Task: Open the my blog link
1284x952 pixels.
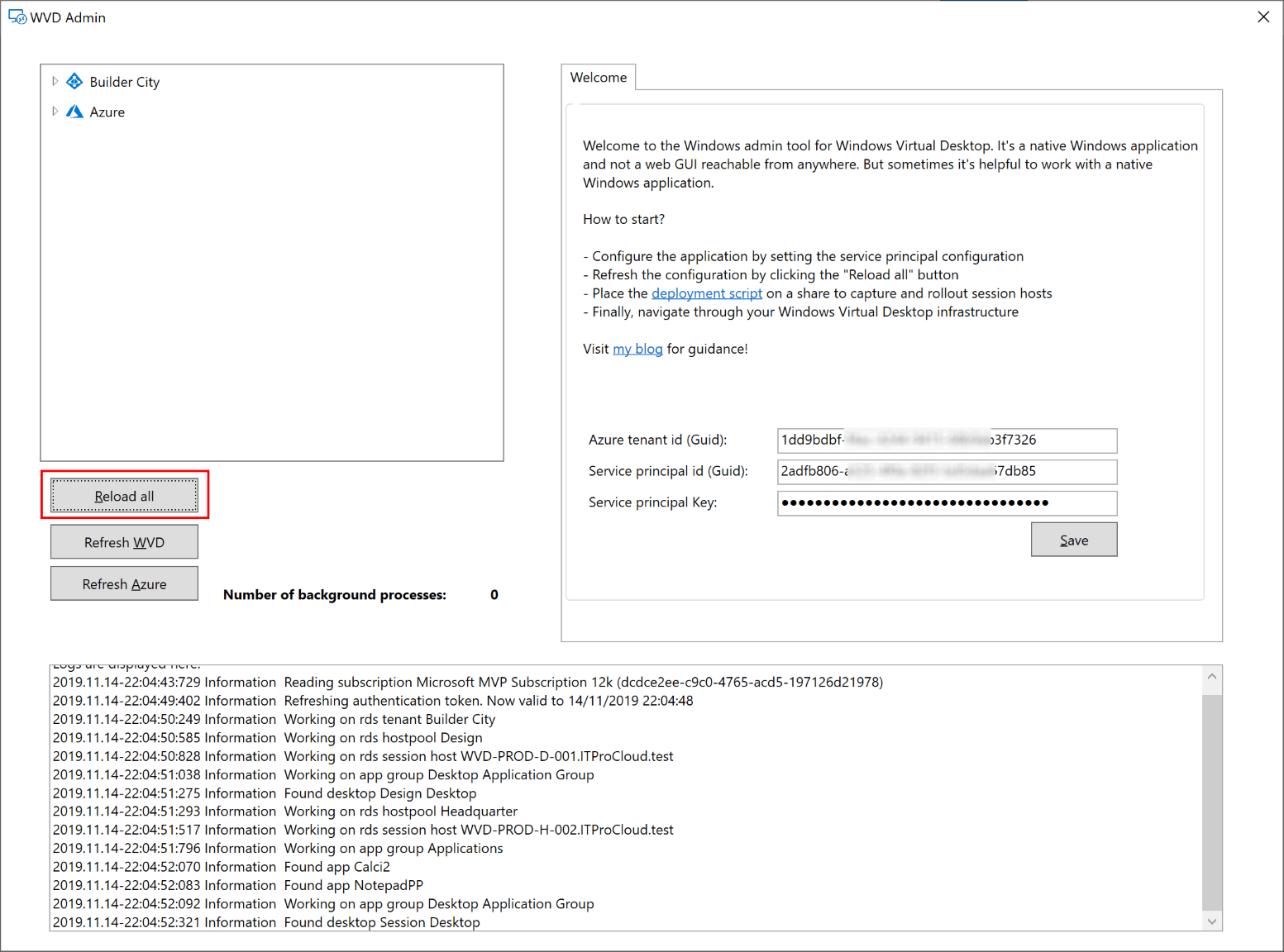Action: 637,349
